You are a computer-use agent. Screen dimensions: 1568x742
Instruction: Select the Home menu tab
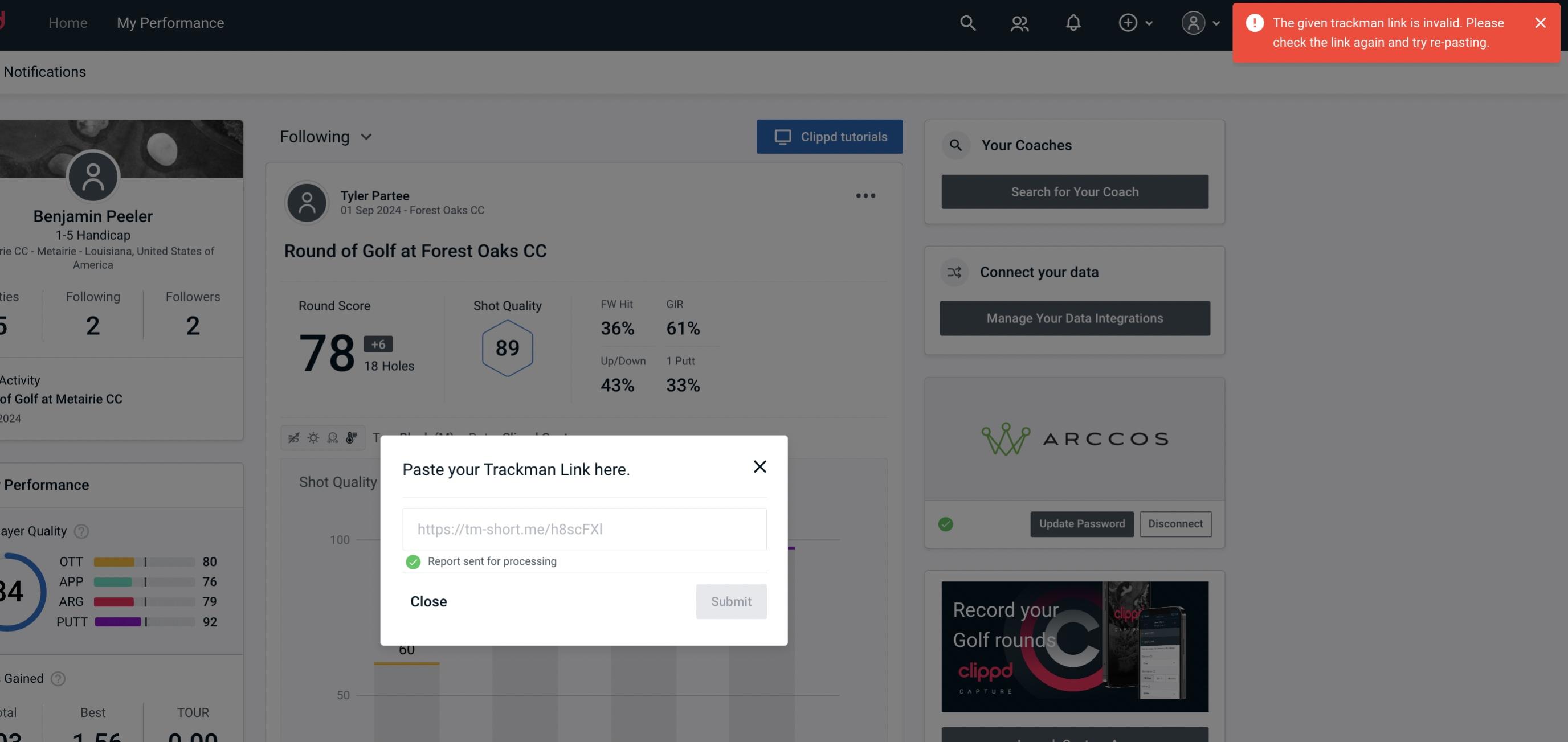coord(68,21)
